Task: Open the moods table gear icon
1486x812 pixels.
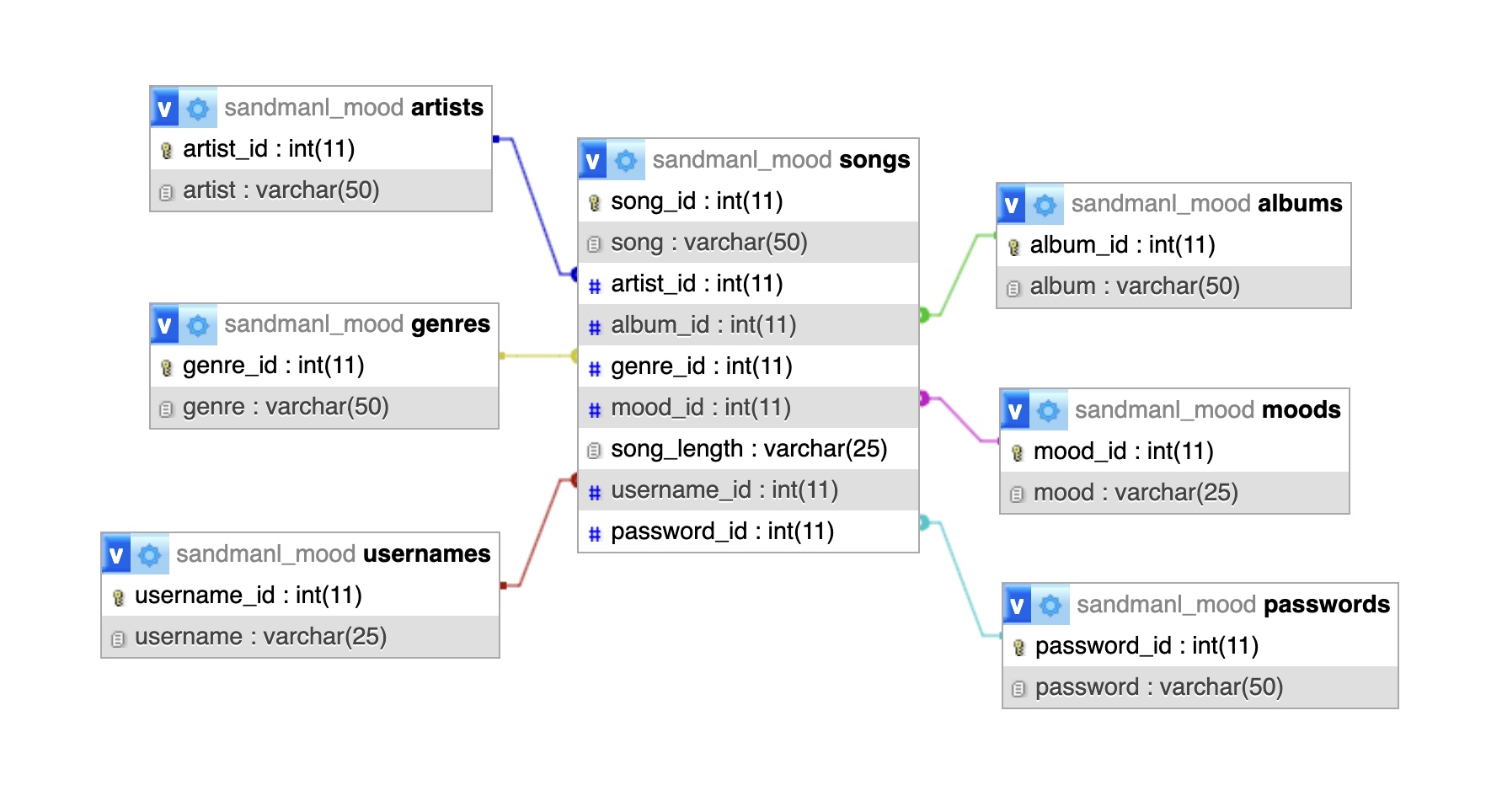Action: click(x=1048, y=410)
